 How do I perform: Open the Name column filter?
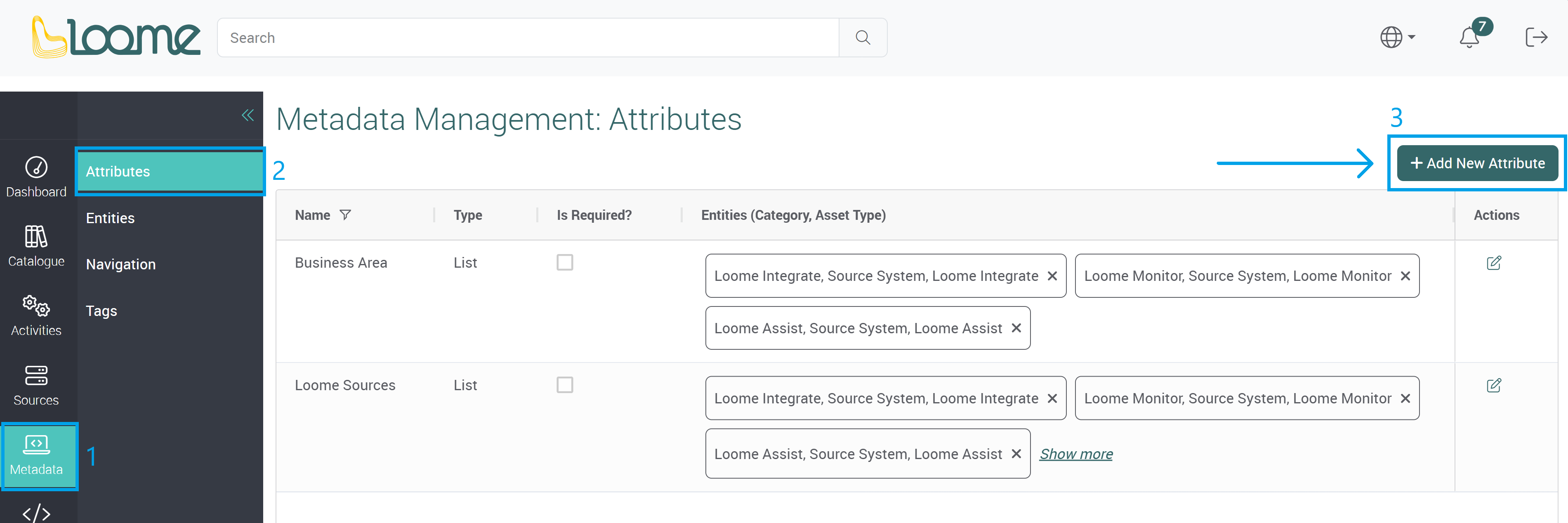click(345, 215)
